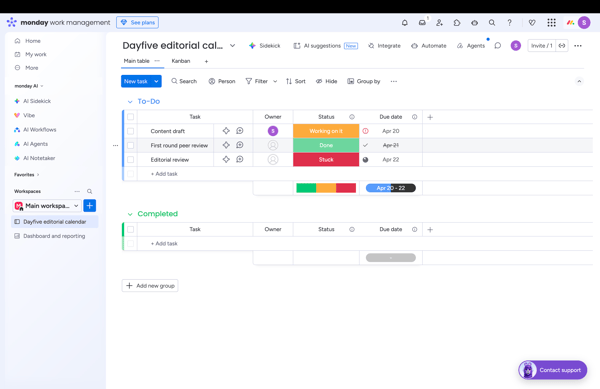Add a column to the To-Do group
600x389 pixels.
[430, 117]
